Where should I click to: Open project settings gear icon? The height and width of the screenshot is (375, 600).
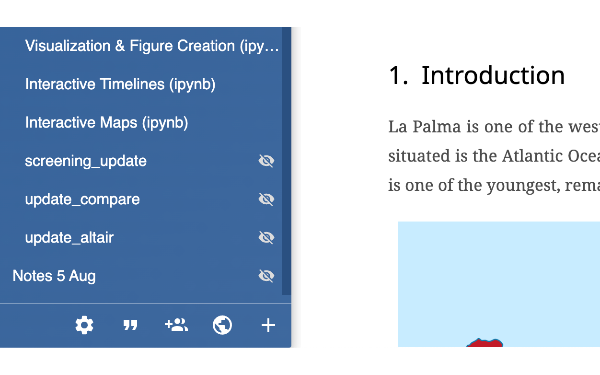coord(84,325)
